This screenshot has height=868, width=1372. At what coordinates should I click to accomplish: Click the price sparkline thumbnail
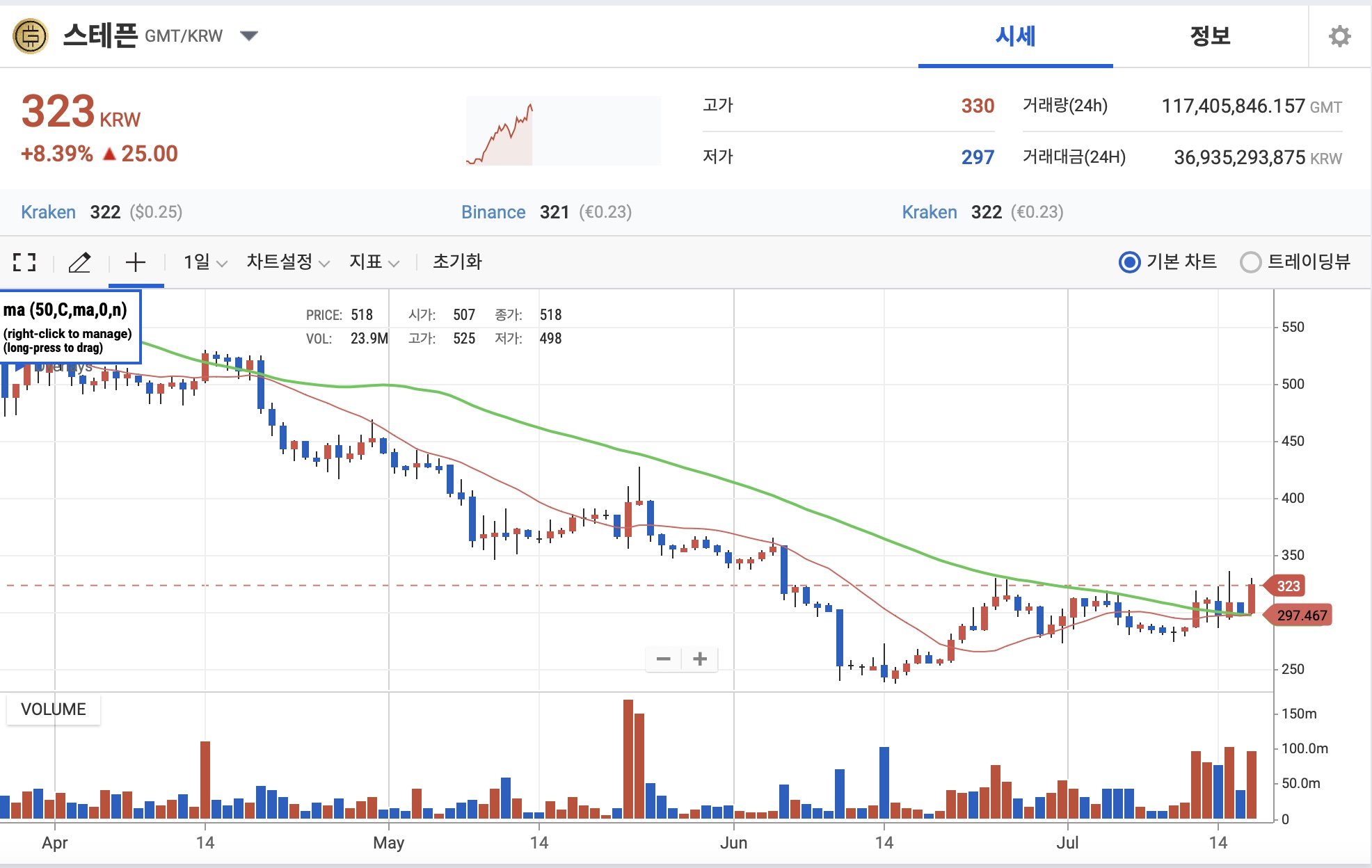pos(564,130)
